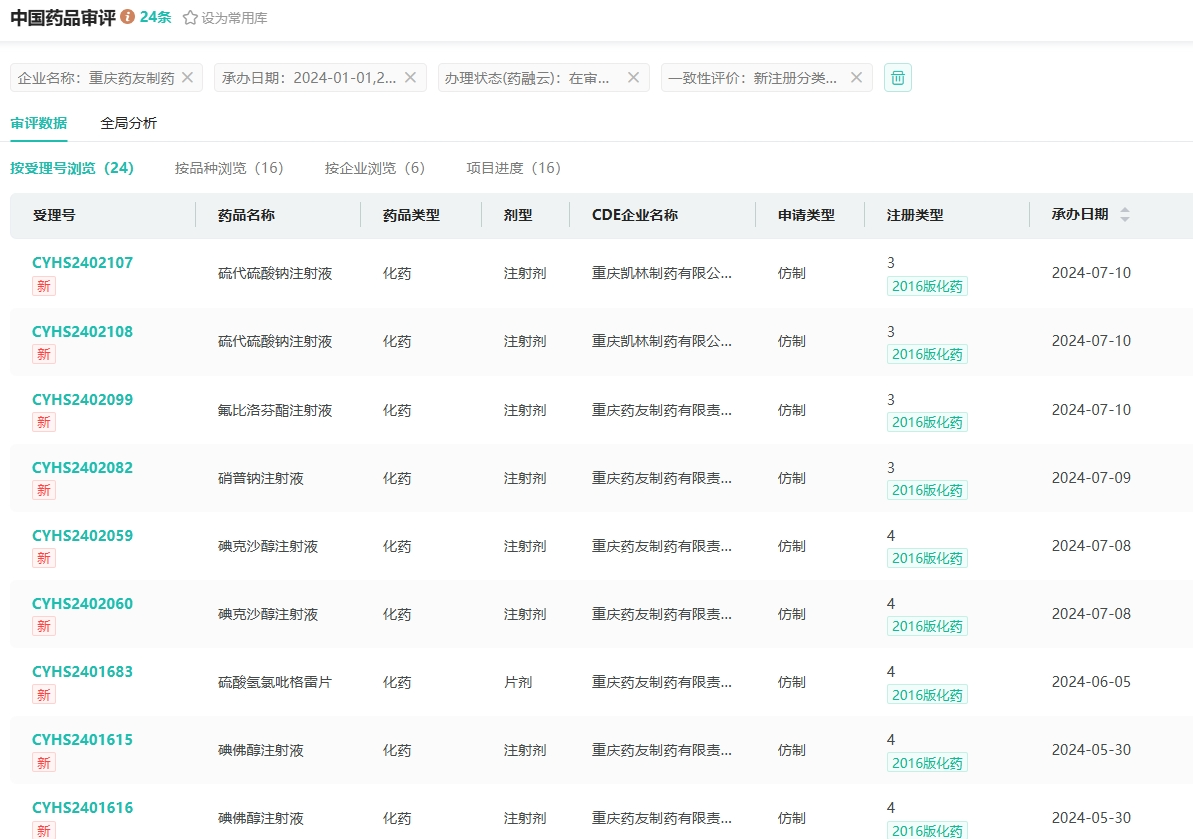This screenshot has height=839, width=1193.
Task: Open the 按品种浏览 (16) view
Action: pyautogui.click(x=229, y=168)
